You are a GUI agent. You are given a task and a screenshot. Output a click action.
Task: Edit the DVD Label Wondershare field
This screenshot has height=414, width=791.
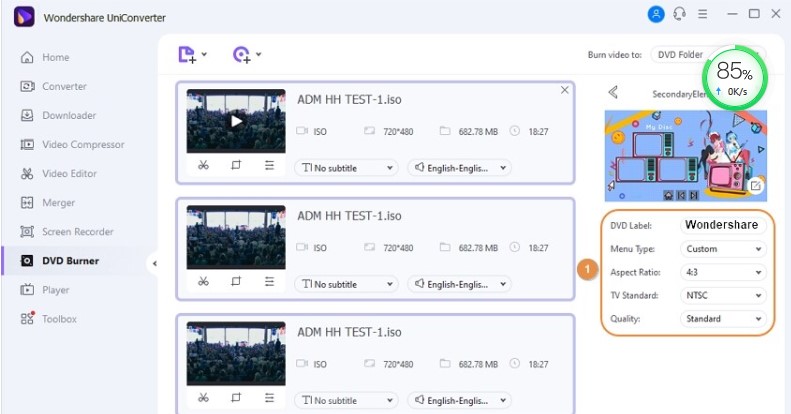tap(723, 225)
